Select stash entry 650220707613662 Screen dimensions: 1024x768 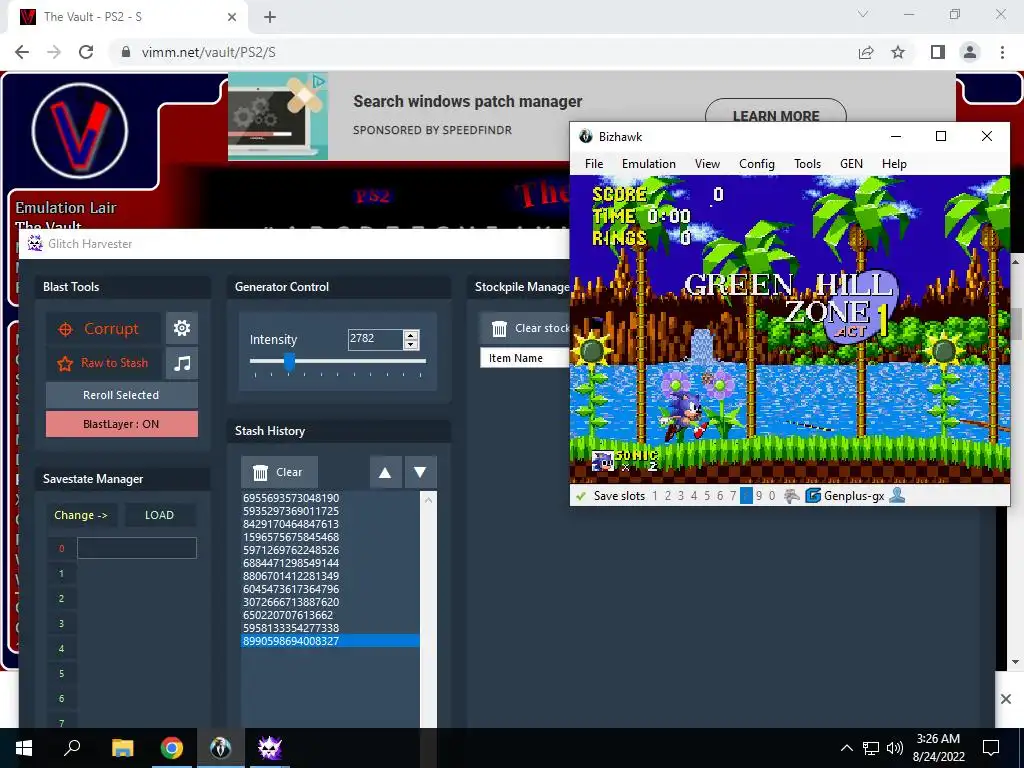tap(330, 615)
